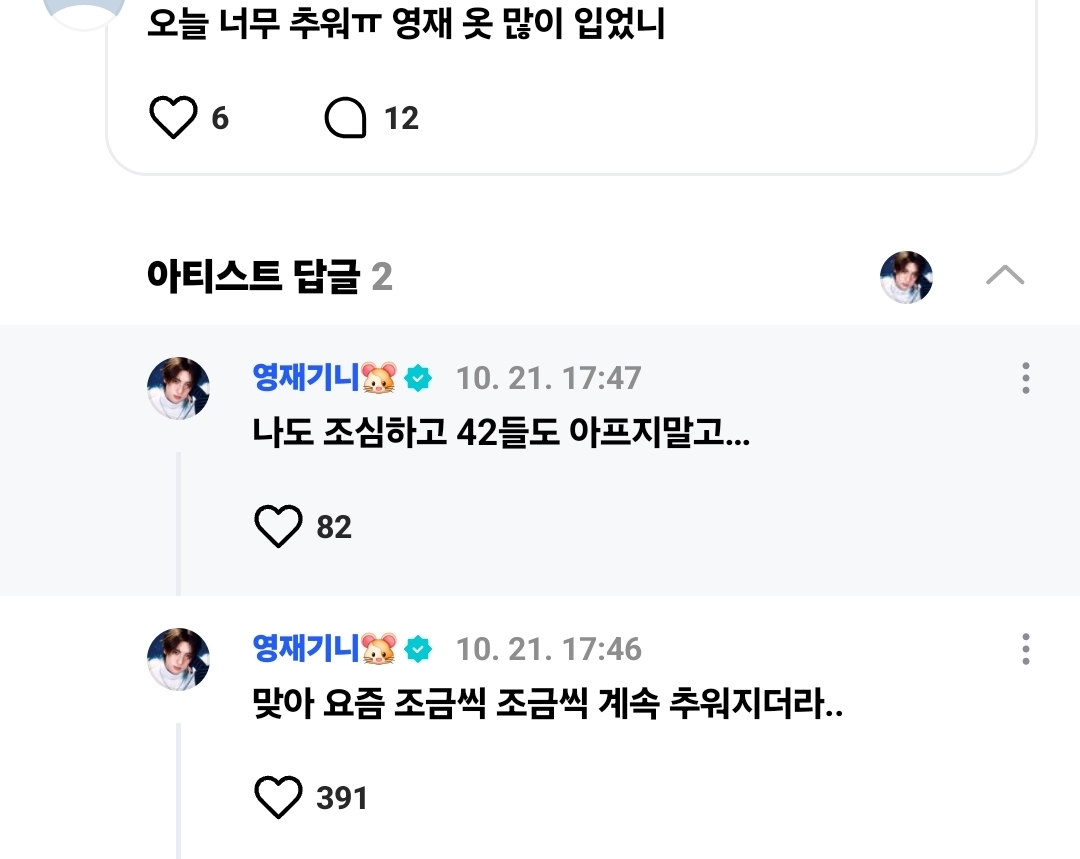
Task: Like the reply with 82 likes
Action: [x=278, y=526]
